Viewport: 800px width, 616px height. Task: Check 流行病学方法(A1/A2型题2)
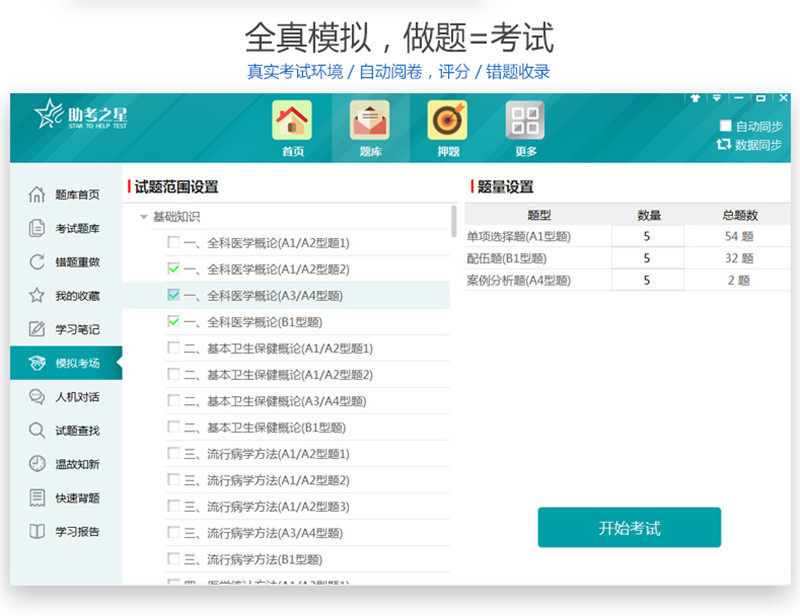(x=173, y=480)
